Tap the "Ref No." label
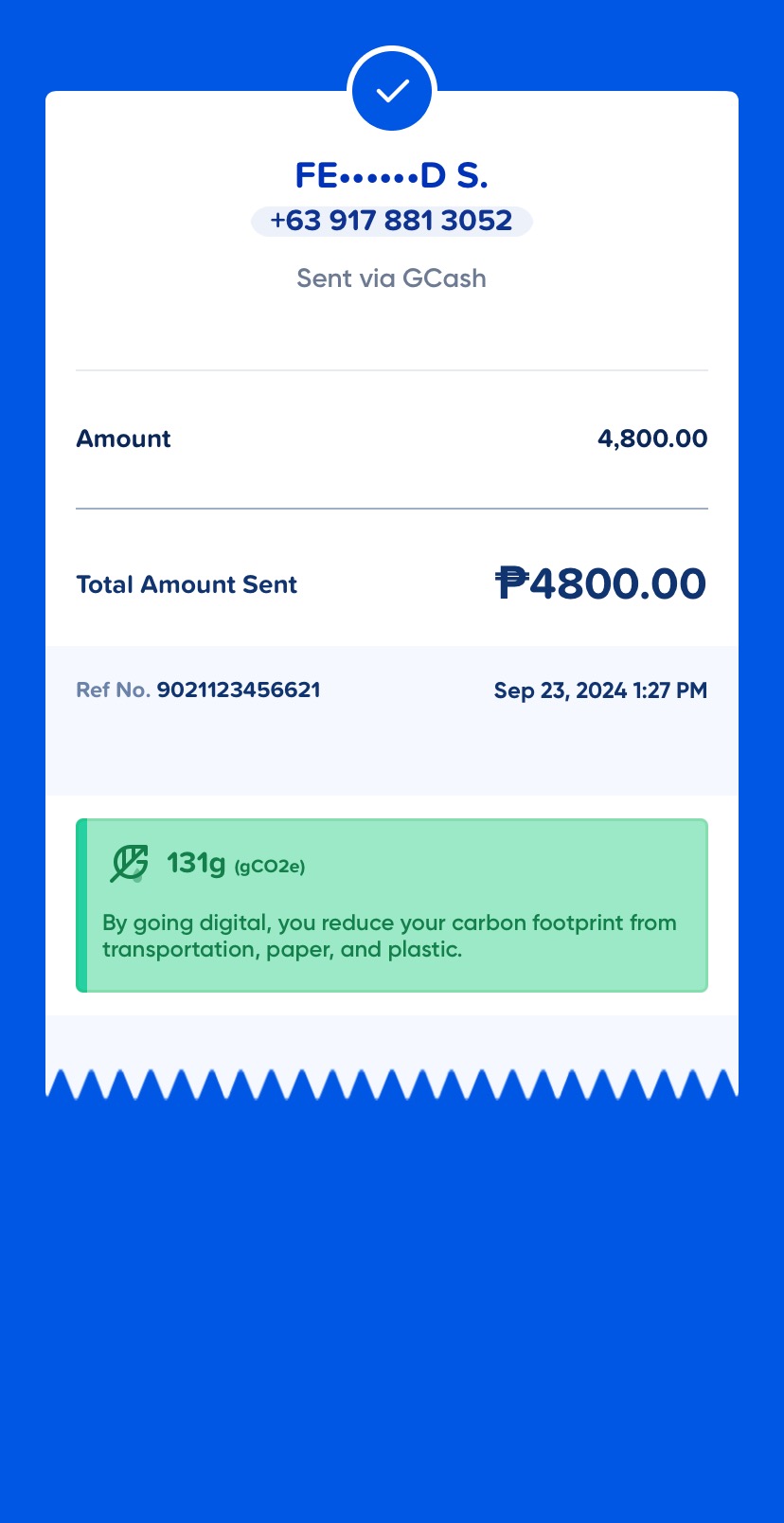Viewport: 784px width, 1523px height. [113, 690]
